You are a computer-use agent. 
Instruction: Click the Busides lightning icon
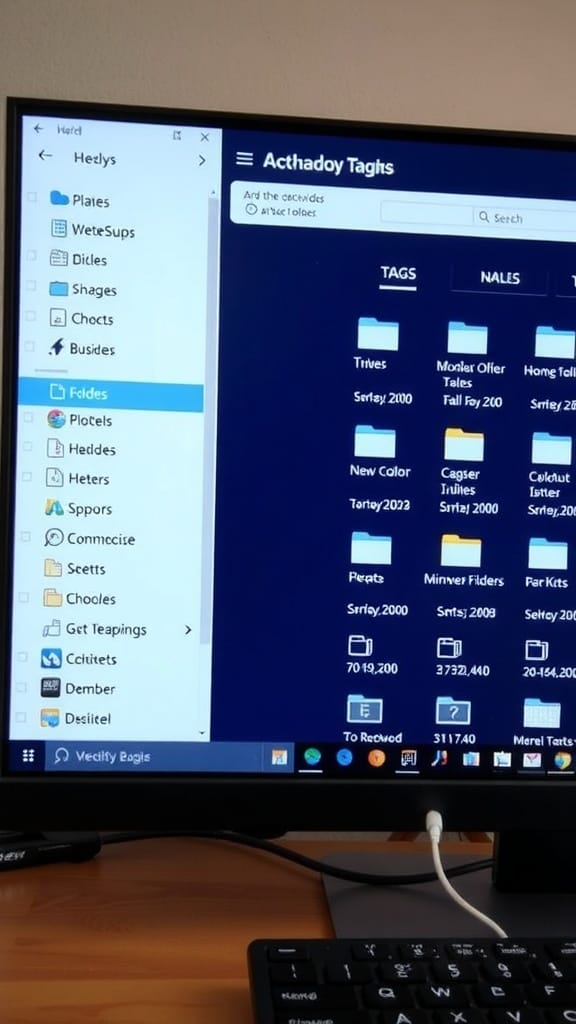click(x=57, y=347)
